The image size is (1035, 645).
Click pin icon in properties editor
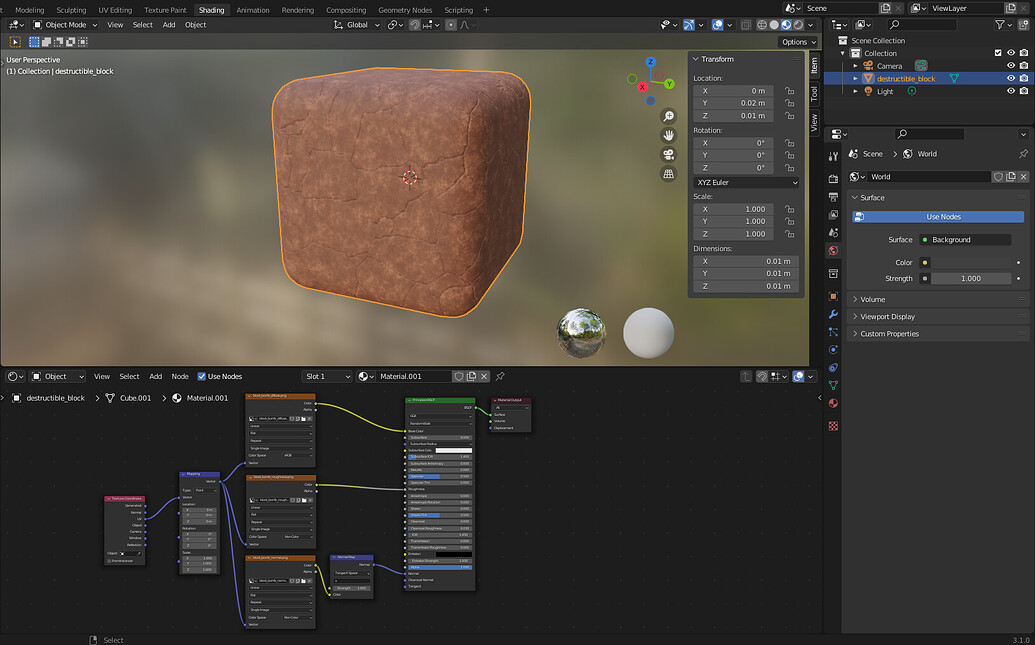click(1023, 154)
